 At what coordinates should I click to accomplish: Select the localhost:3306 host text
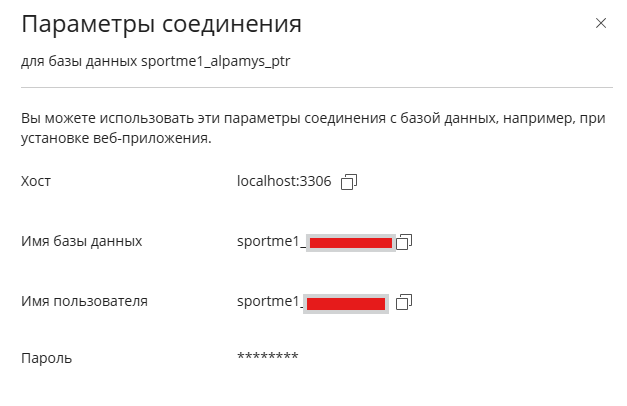coord(284,182)
